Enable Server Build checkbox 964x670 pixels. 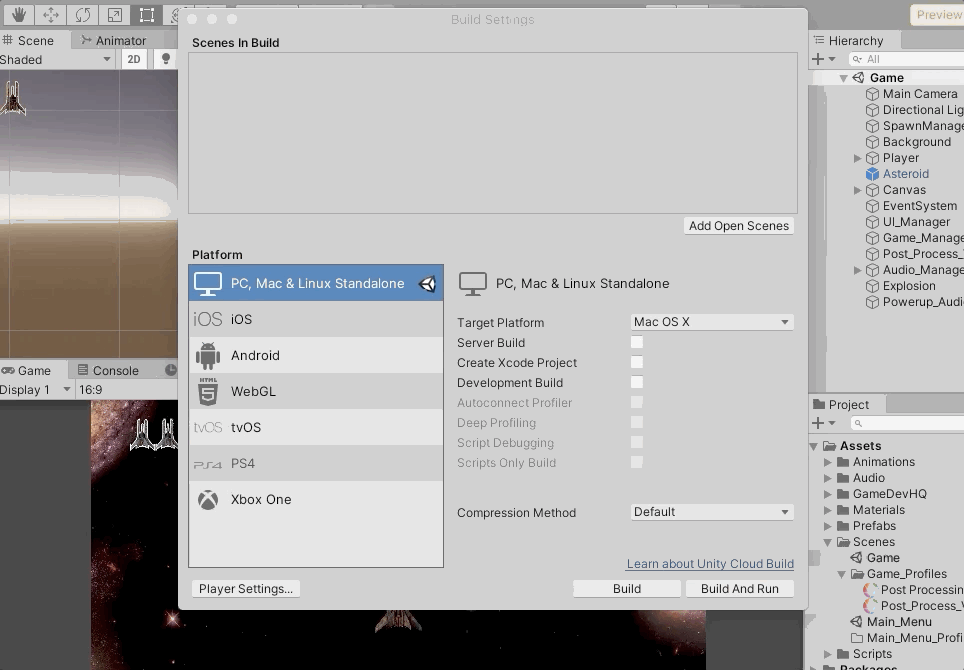637,342
